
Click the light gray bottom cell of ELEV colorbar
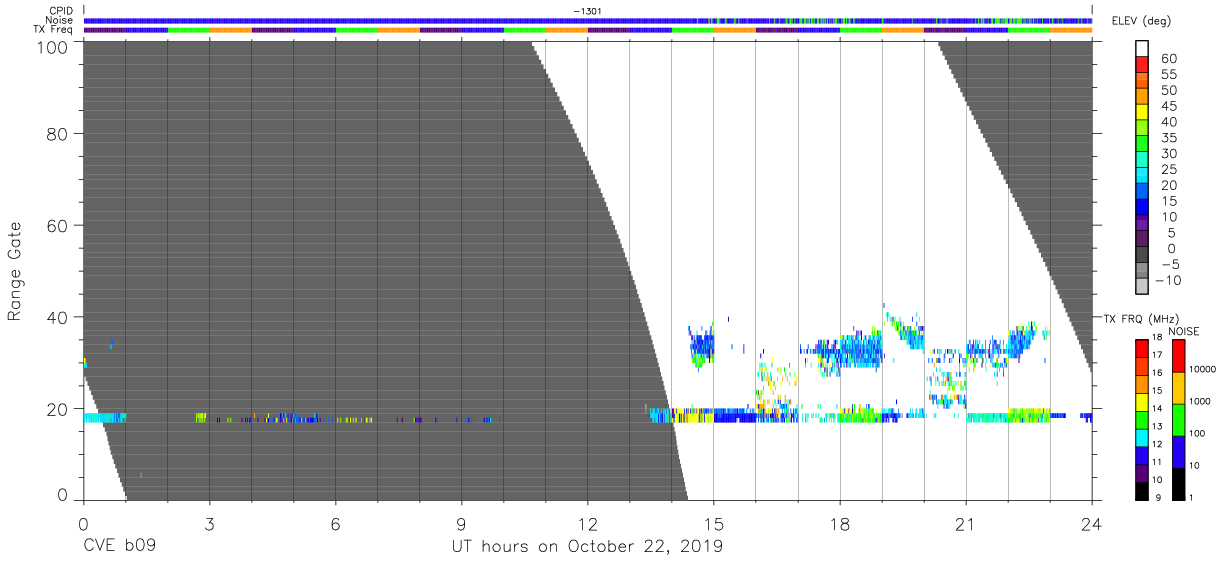(x=1142, y=287)
